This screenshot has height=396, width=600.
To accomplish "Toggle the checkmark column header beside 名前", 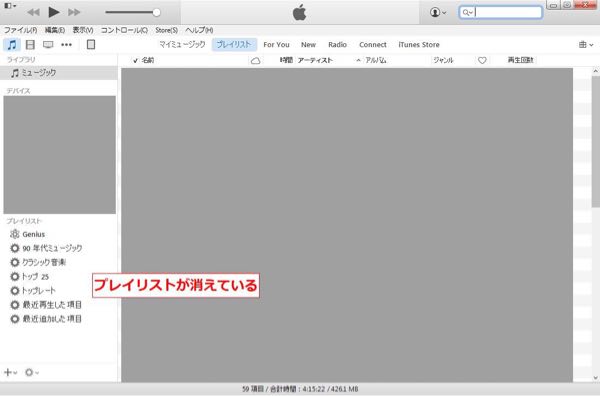I will pos(135,60).
